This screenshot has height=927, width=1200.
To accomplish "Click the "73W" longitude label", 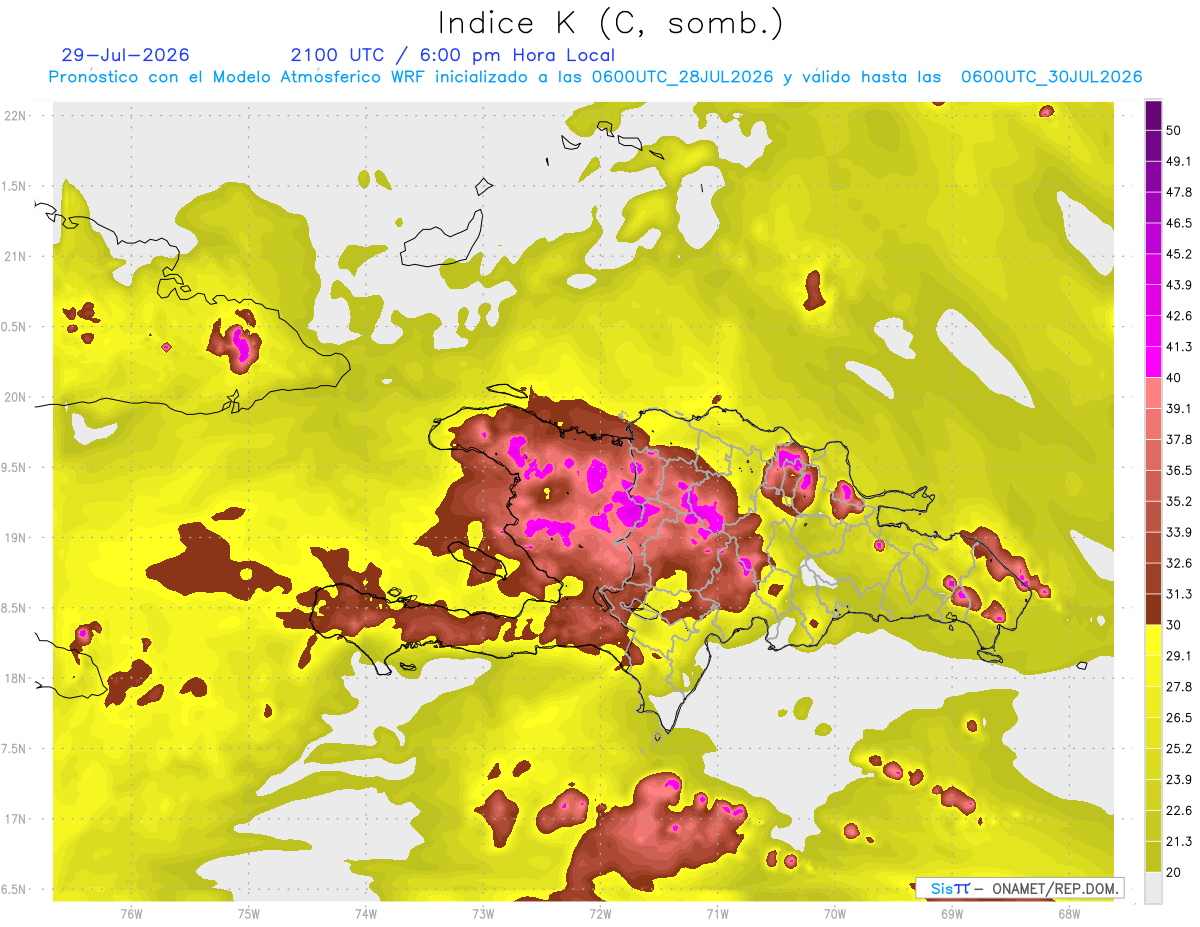I will coord(483,913).
